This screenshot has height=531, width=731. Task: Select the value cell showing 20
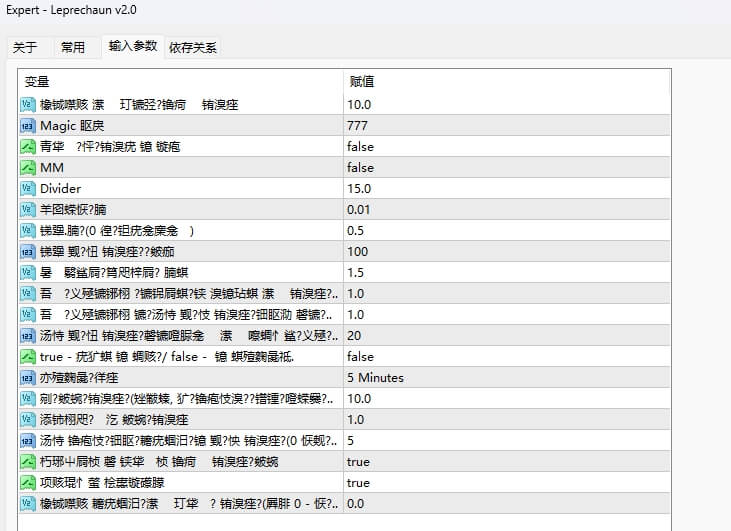507,336
